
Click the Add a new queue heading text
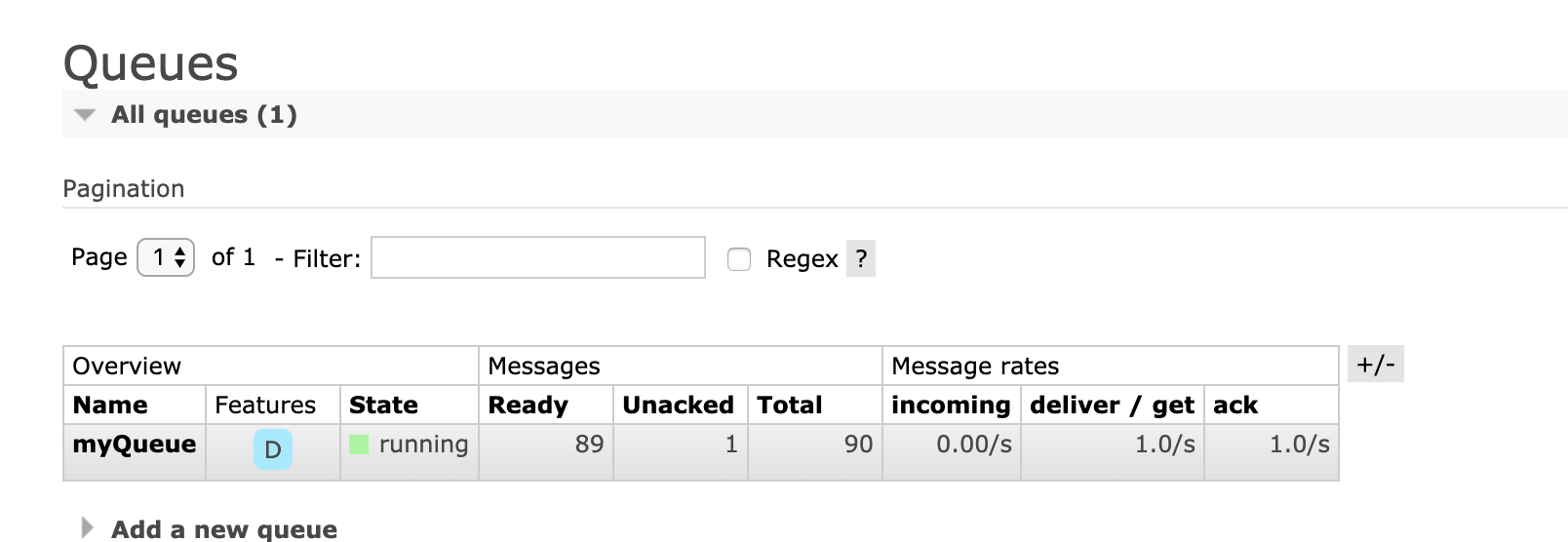(x=224, y=529)
